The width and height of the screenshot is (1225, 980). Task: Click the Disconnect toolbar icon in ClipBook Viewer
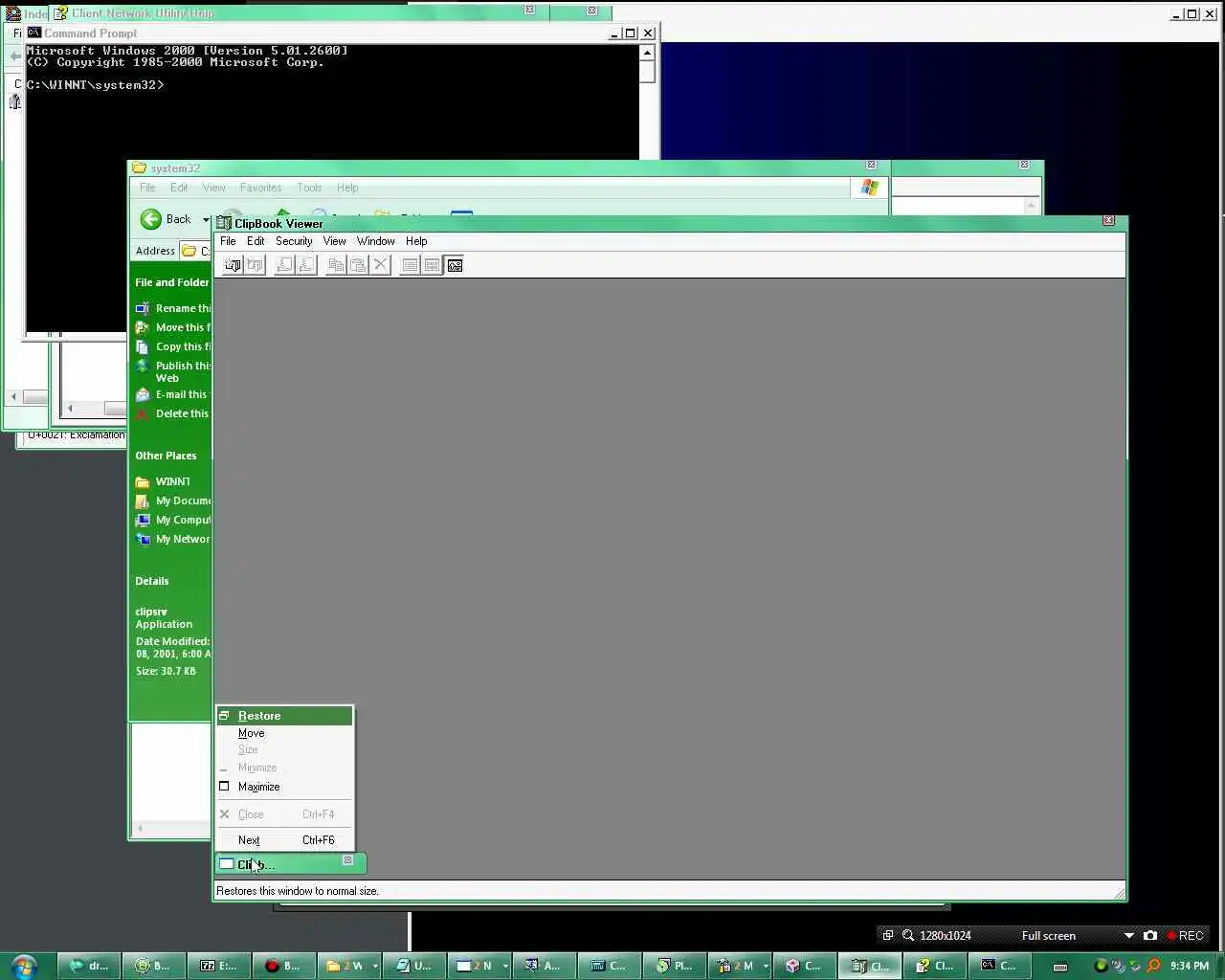(x=255, y=265)
